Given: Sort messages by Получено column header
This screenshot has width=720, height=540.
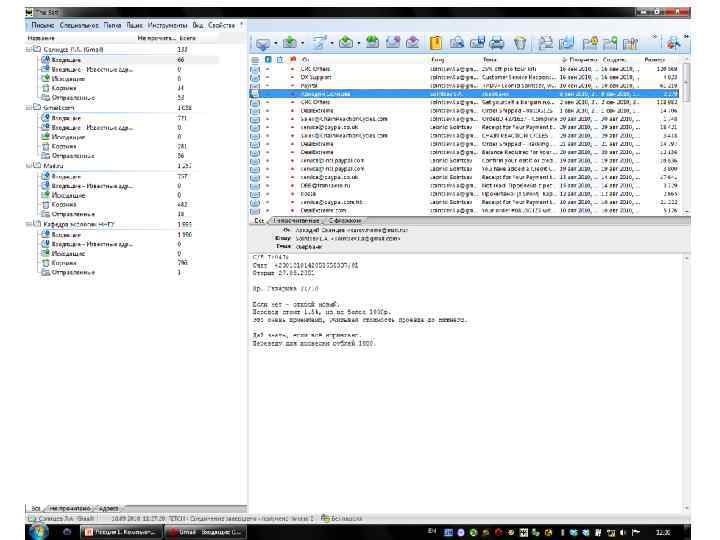Looking at the screenshot, I should pos(579,60).
